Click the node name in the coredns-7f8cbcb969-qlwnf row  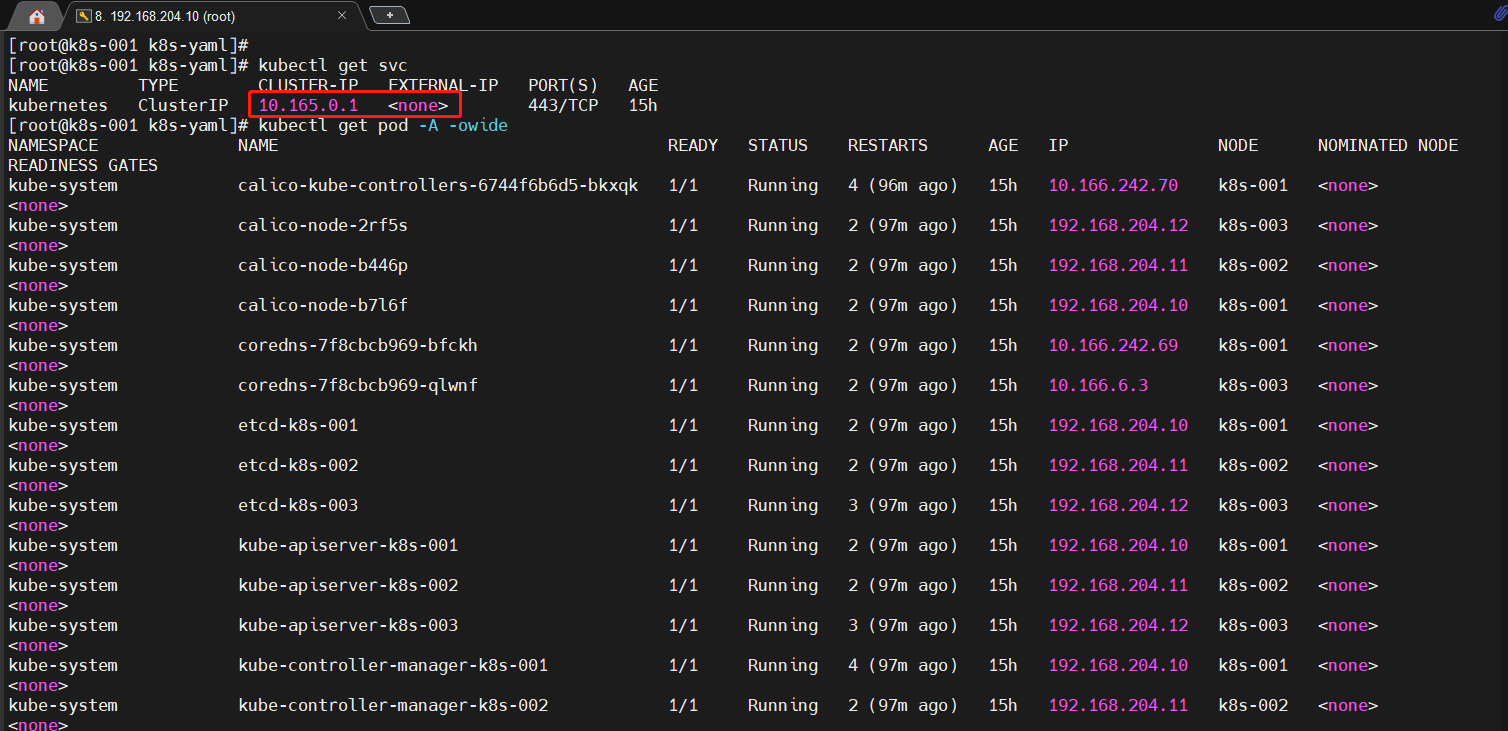[x=1253, y=386]
